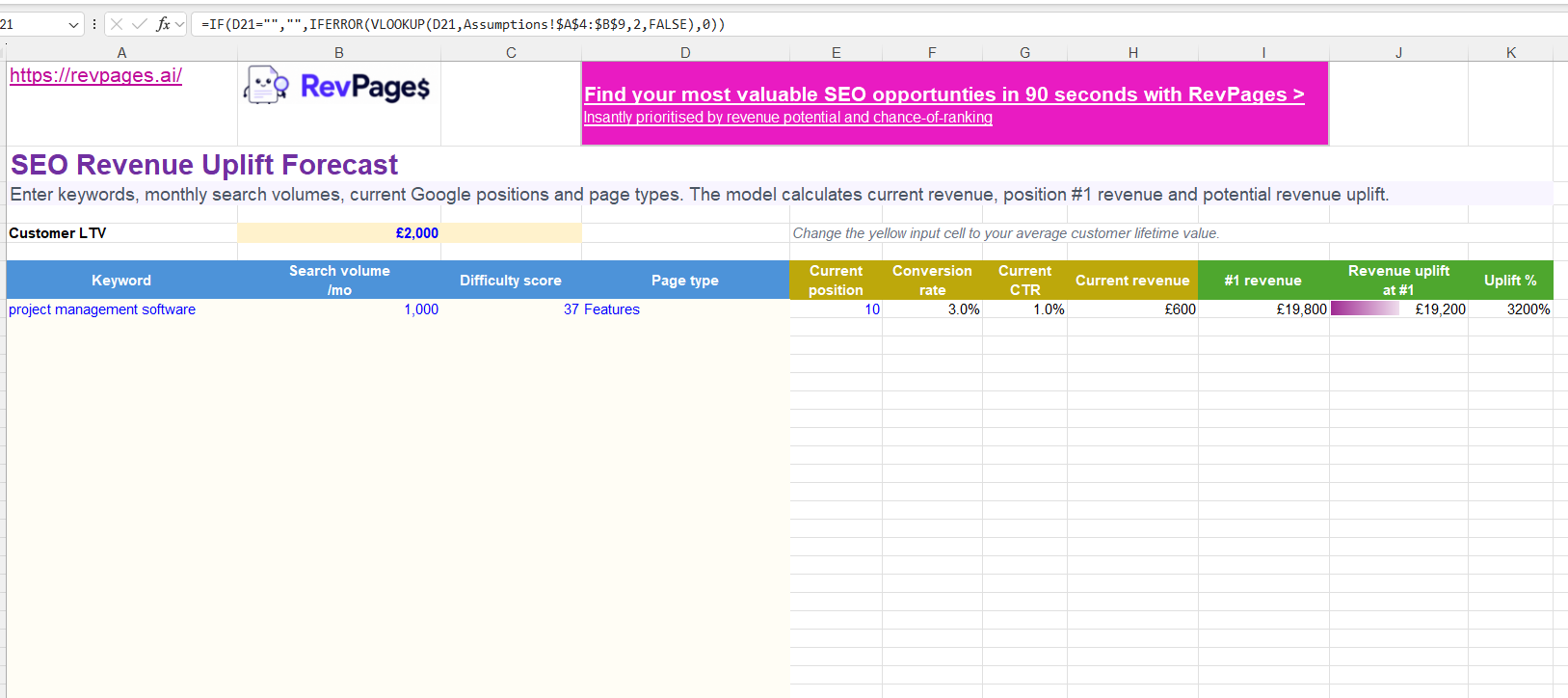Click the 'Search volume /mo' header
The image size is (1568, 698).
tap(339, 281)
